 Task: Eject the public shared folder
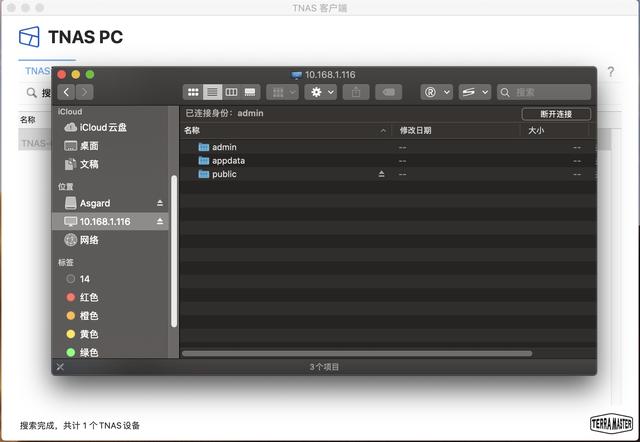[x=381, y=174]
